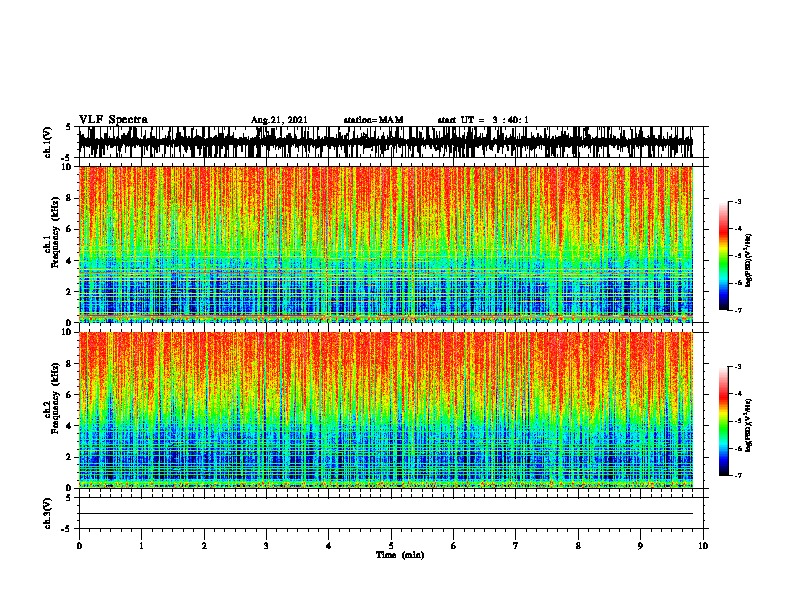Click the "8" tick on the time axis
Viewport: 792px width, 612px height.
pos(578,546)
